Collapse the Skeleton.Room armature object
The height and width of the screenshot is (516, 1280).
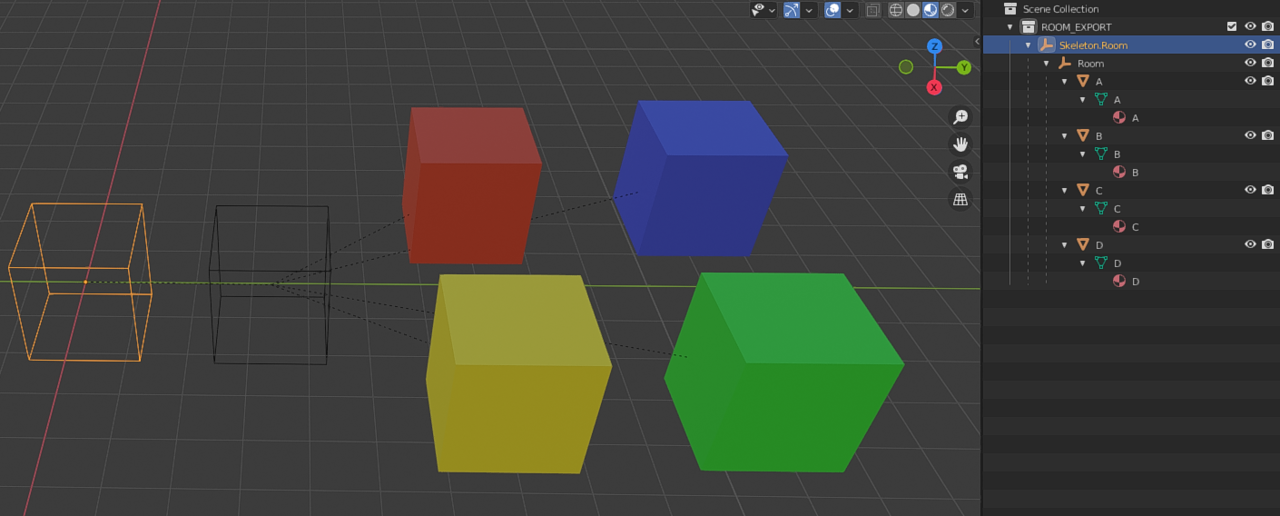(1028, 45)
